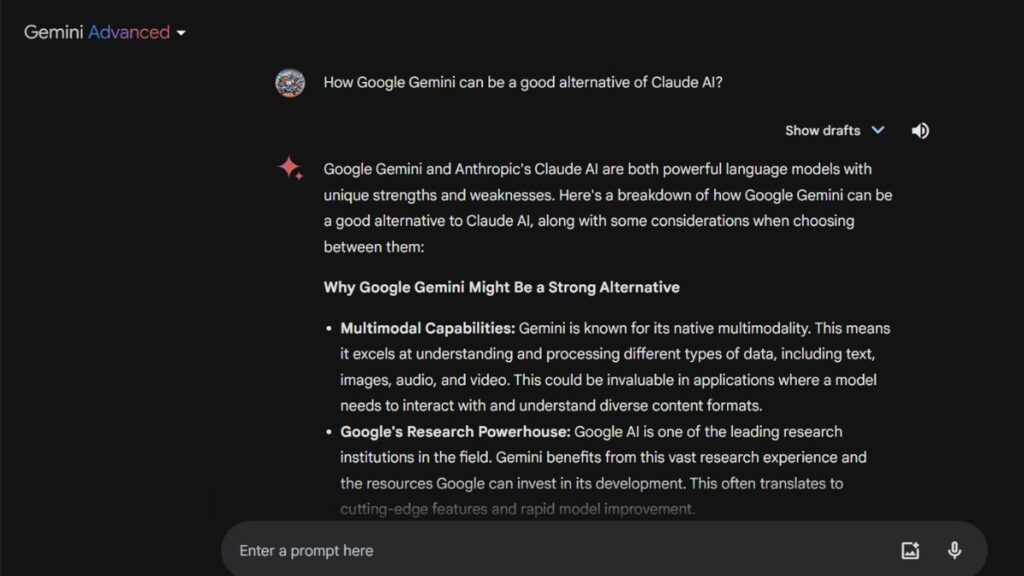Image resolution: width=1024 pixels, height=576 pixels.
Task: Select the Gemini Advanced header menu
Action: point(104,32)
